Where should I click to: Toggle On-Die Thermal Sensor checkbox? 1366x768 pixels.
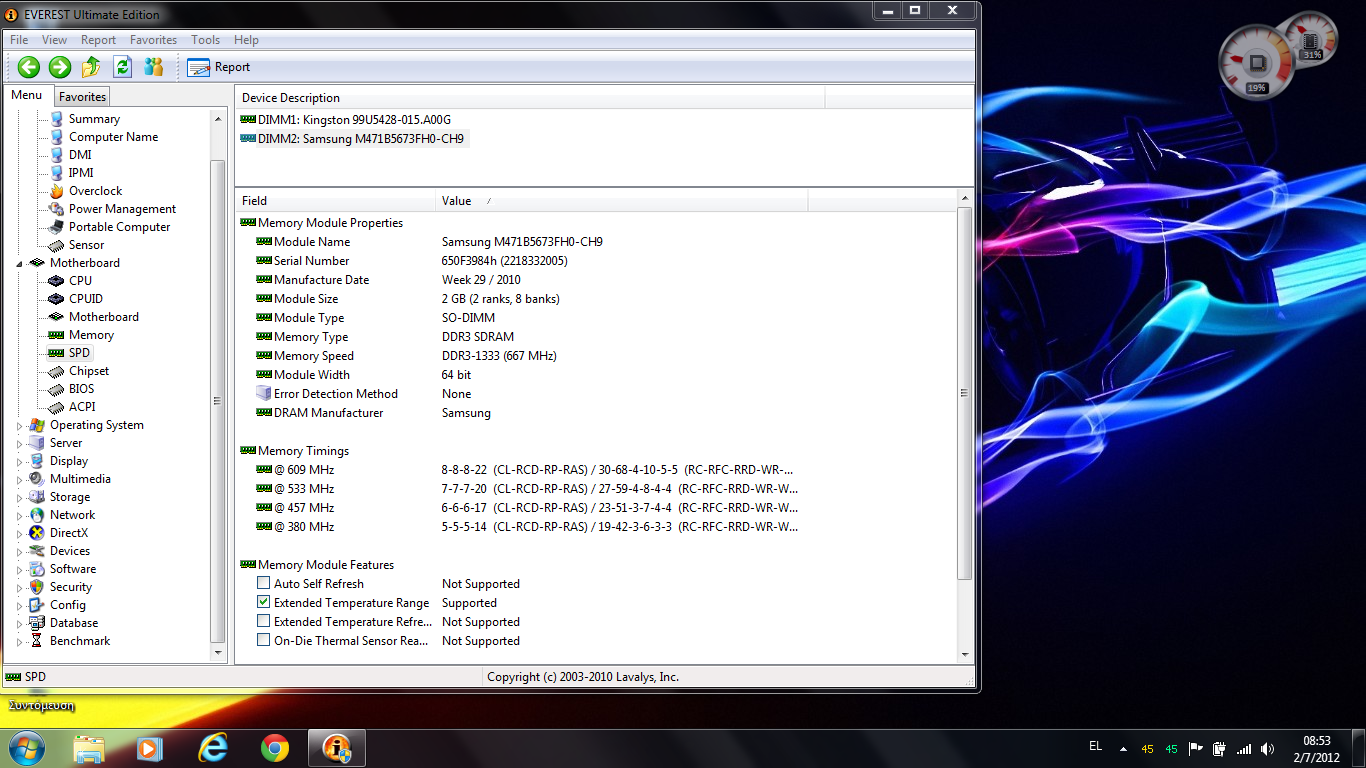[x=264, y=641]
